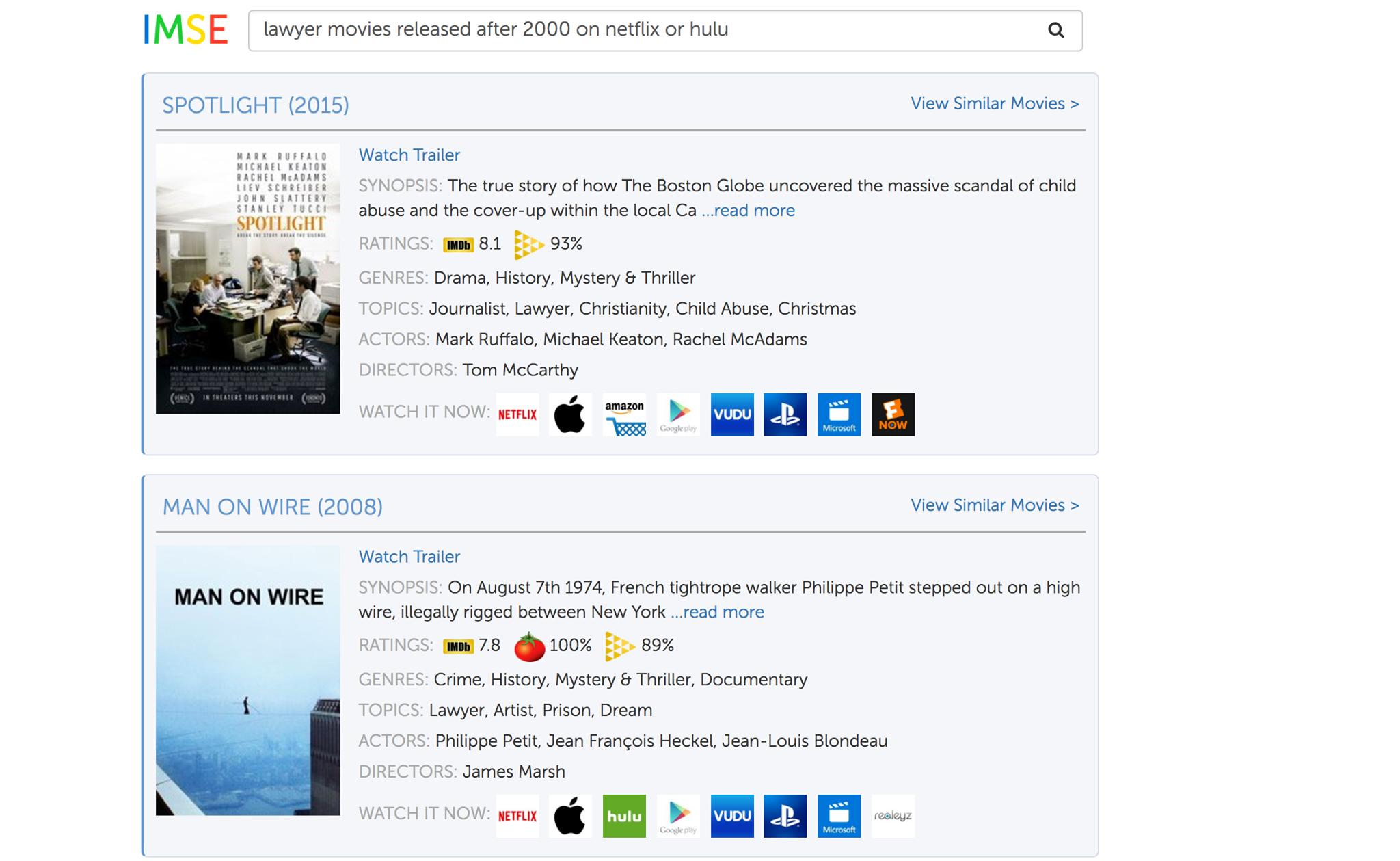Watch Spotlight on Apple iTunes
The image size is (1400, 861).
click(570, 414)
